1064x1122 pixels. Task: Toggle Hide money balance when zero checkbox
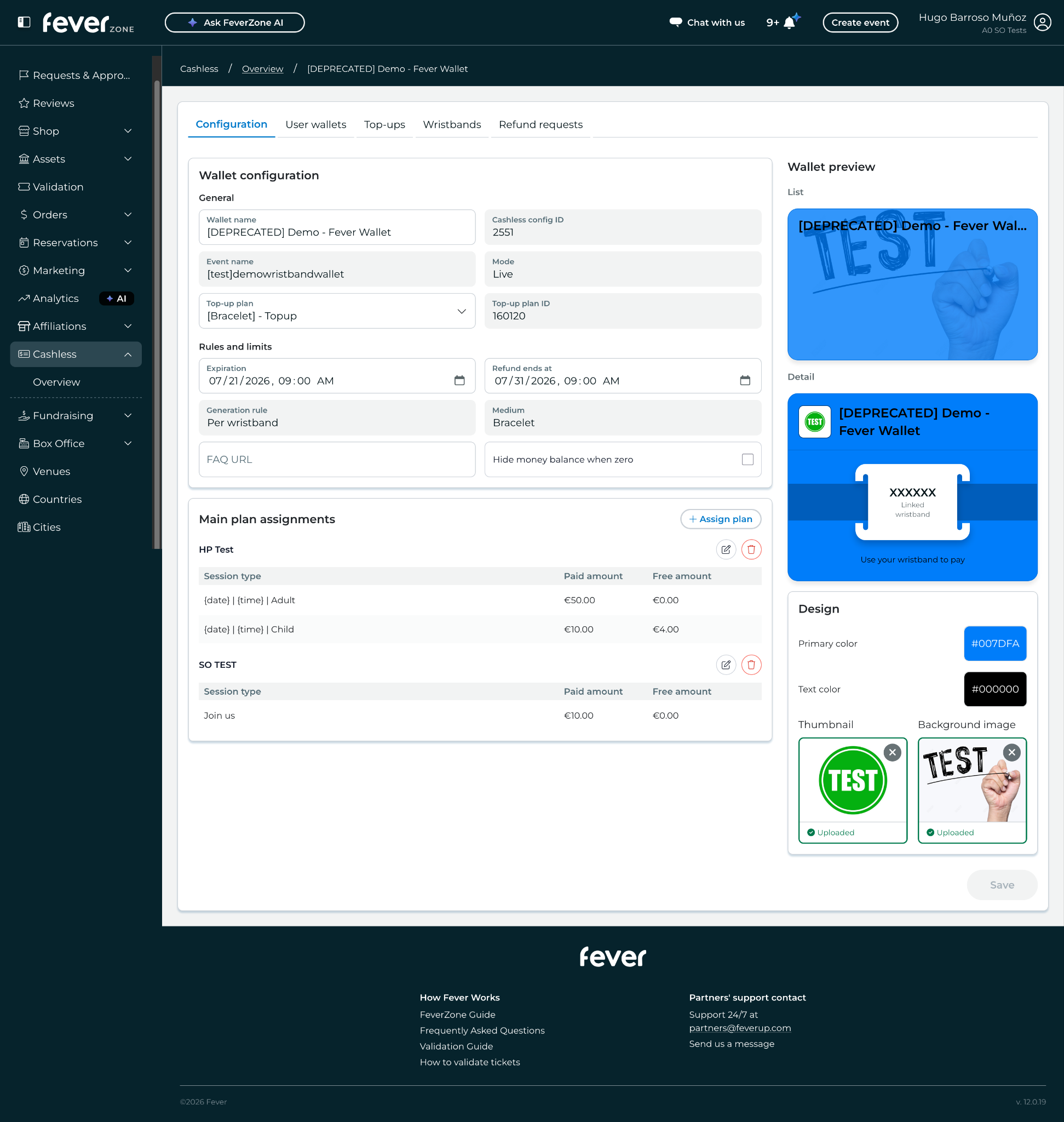coord(747,459)
